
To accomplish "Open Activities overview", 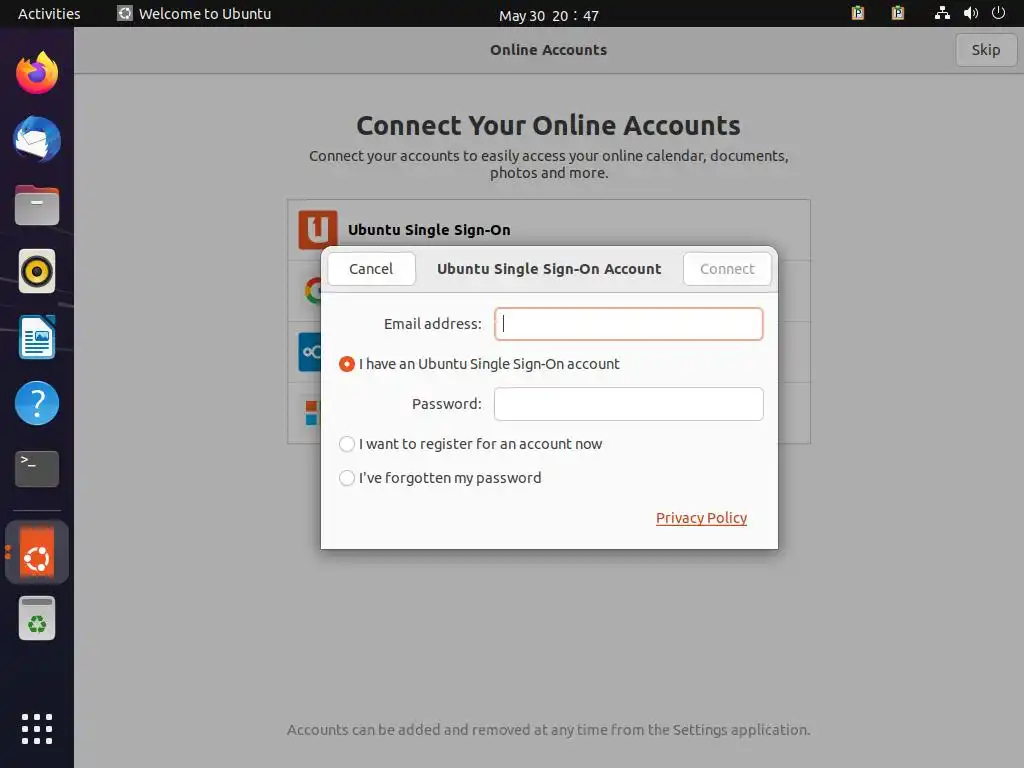I will 49,14.
